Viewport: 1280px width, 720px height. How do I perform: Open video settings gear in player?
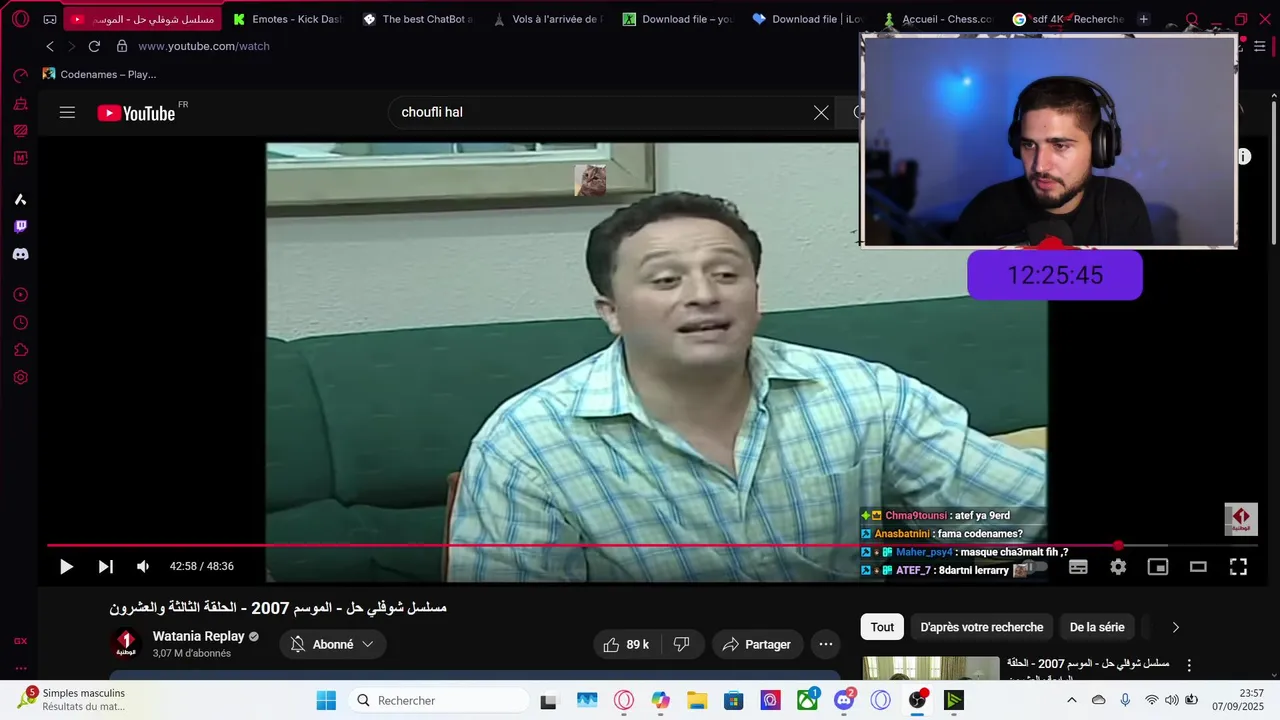[x=1118, y=567]
